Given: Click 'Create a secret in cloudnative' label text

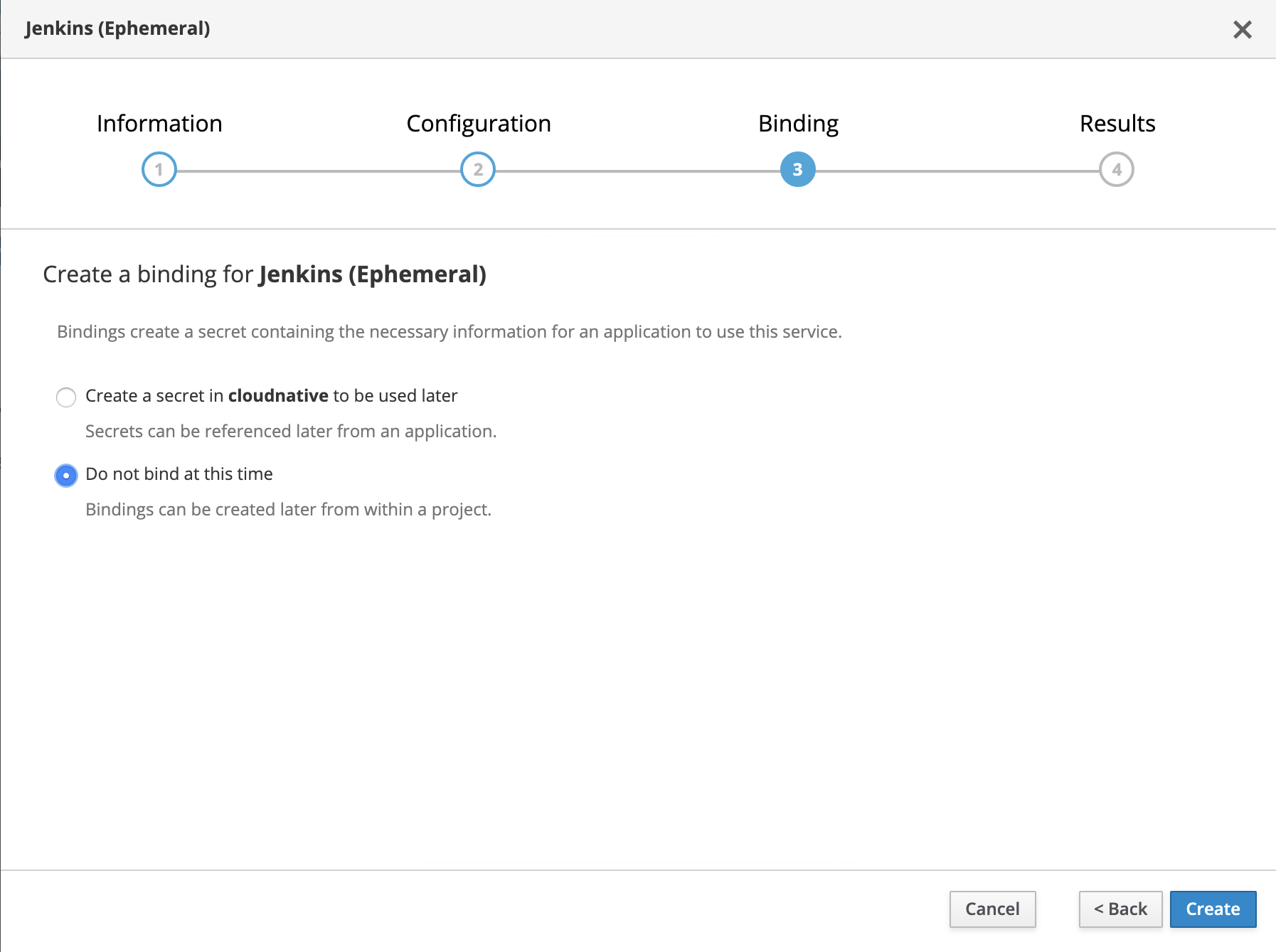Looking at the screenshot, I should 272,396.
